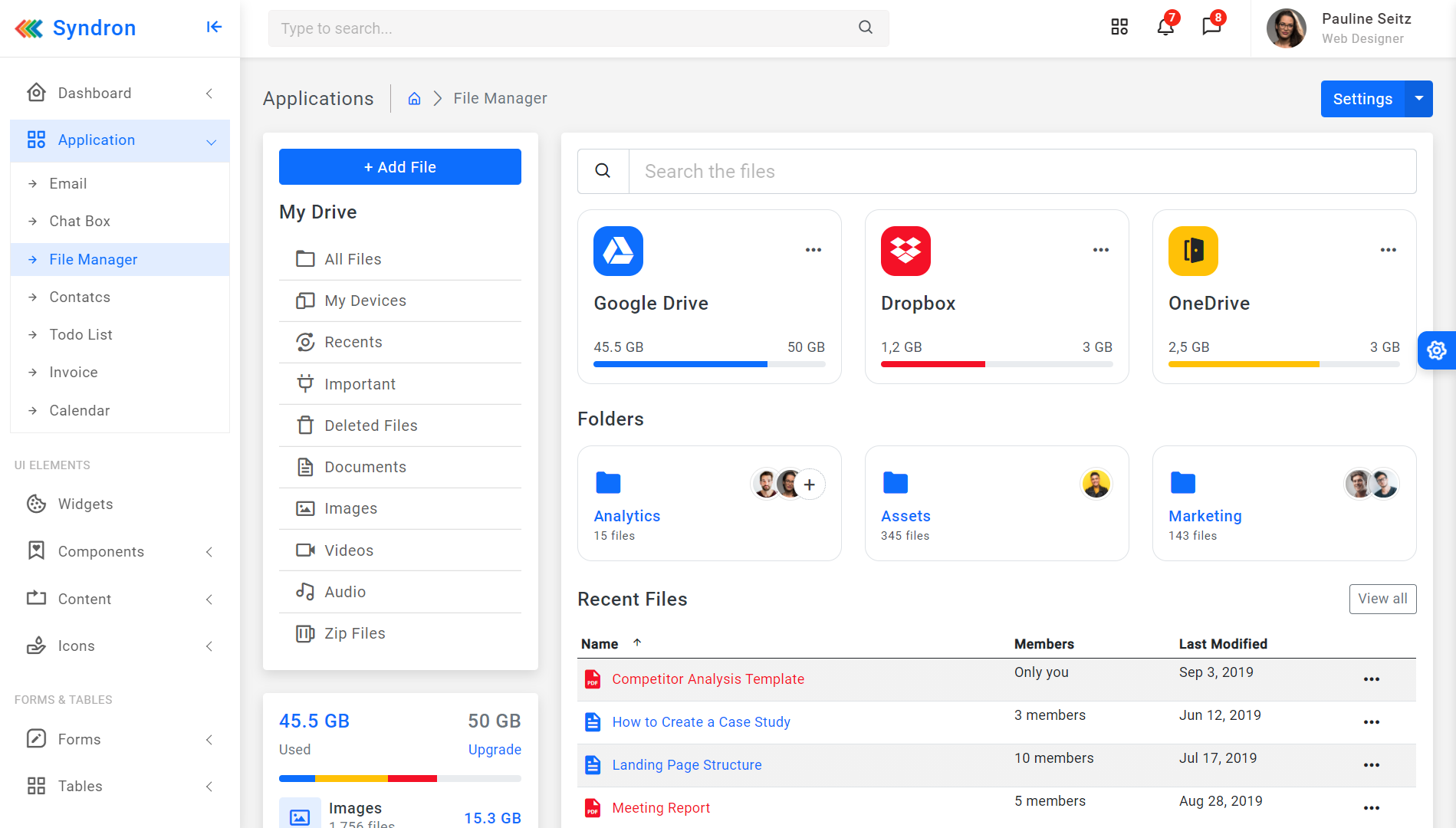Open the Videos section in My Drive
Screen dimensions: 1456x828
(350, 550)
